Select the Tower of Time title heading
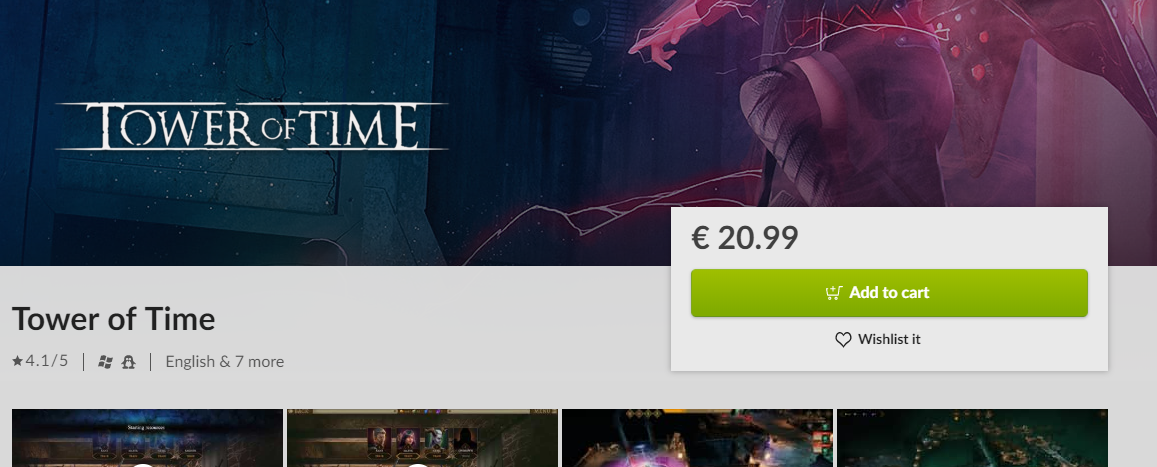This screenshot has height=467, width=1157. [x=114, y=319]
